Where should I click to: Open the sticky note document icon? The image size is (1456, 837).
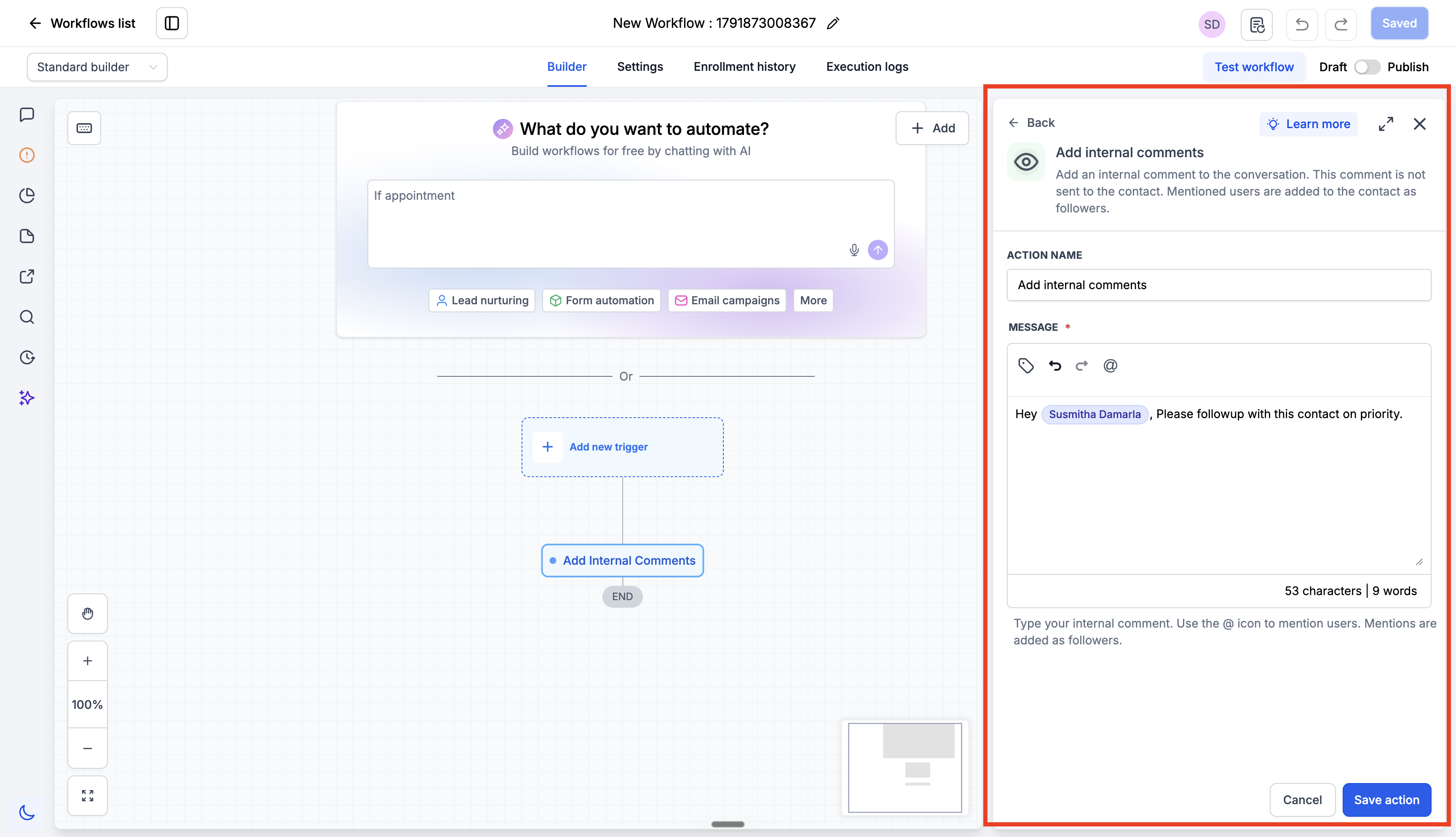[x=27, y=236]
